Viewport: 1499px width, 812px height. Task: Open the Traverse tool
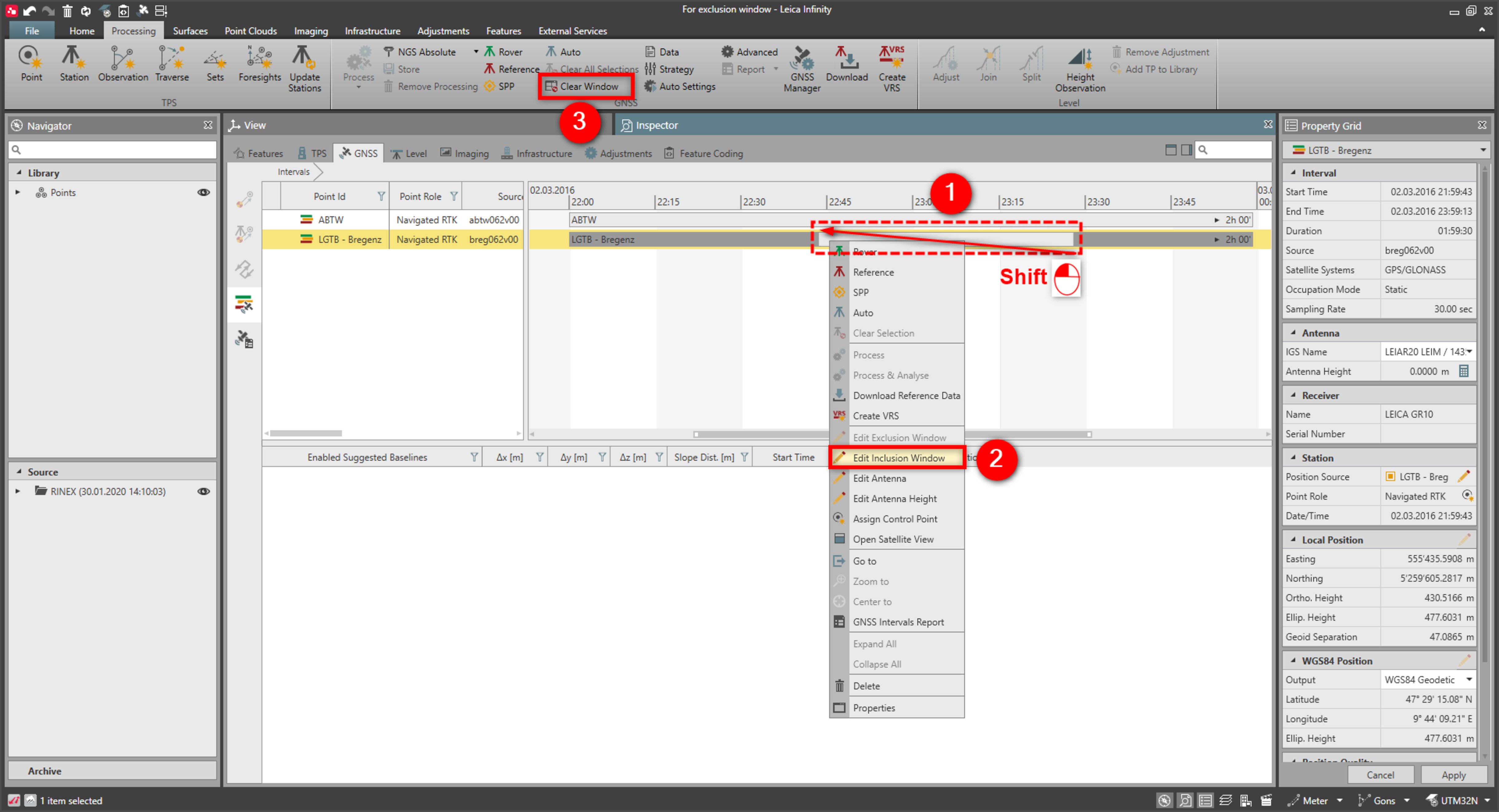(x=172, y=64)
